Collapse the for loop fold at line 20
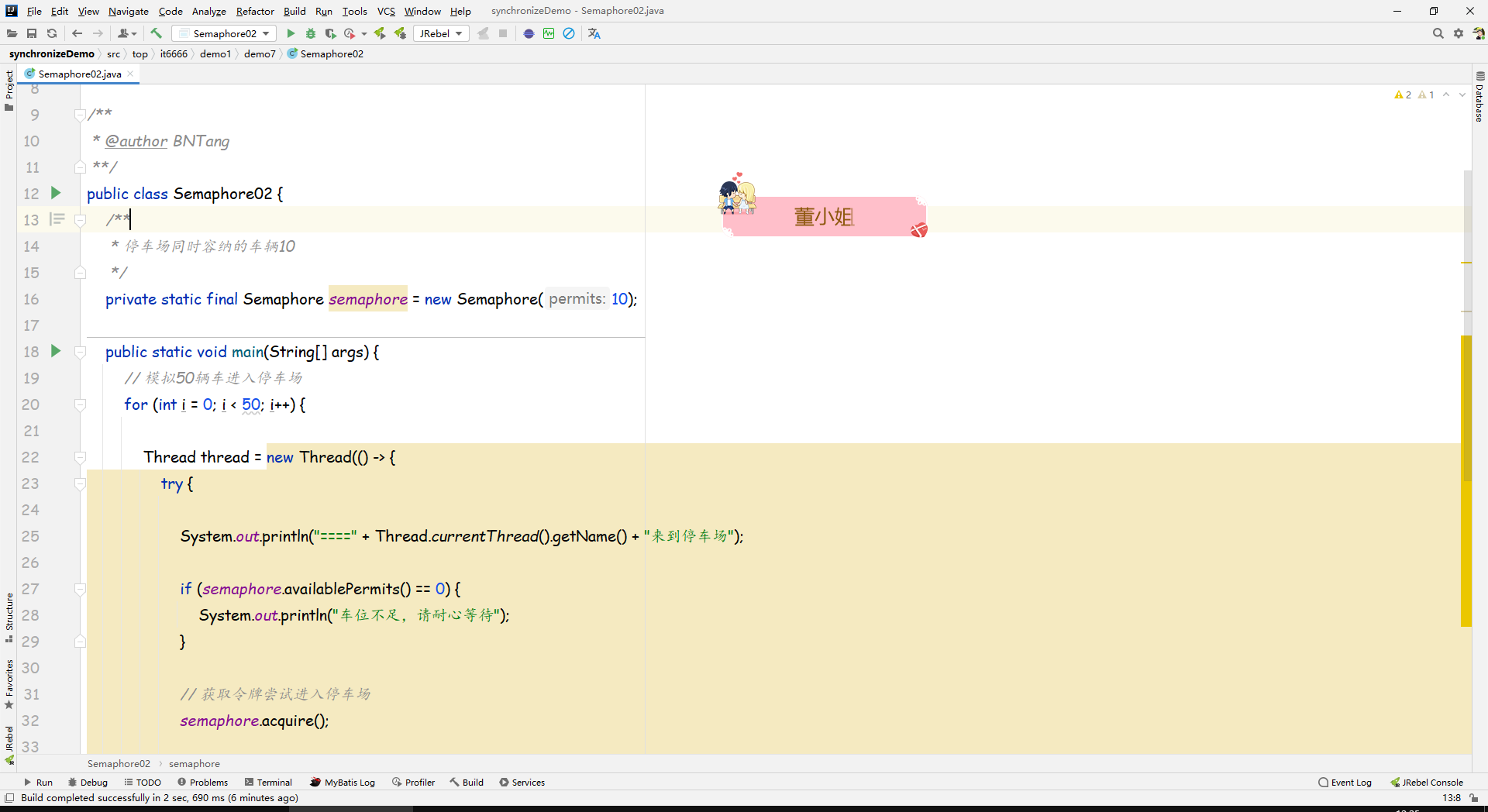The height and width of the screenshot is (812, 1488). (80, 404)
